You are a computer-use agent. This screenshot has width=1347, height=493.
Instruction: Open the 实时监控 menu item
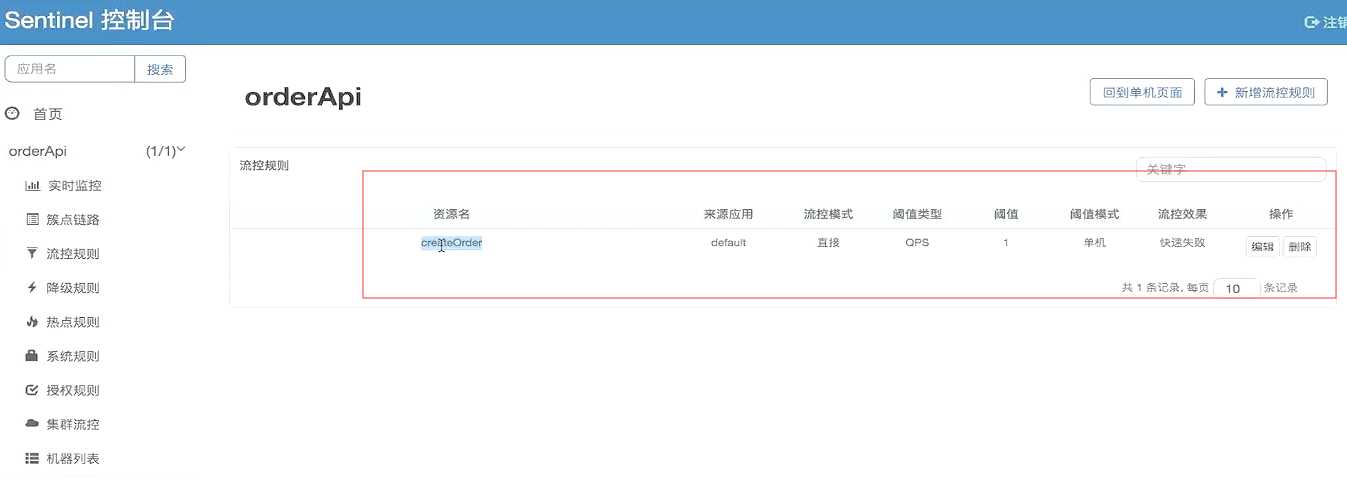(74, 186)
